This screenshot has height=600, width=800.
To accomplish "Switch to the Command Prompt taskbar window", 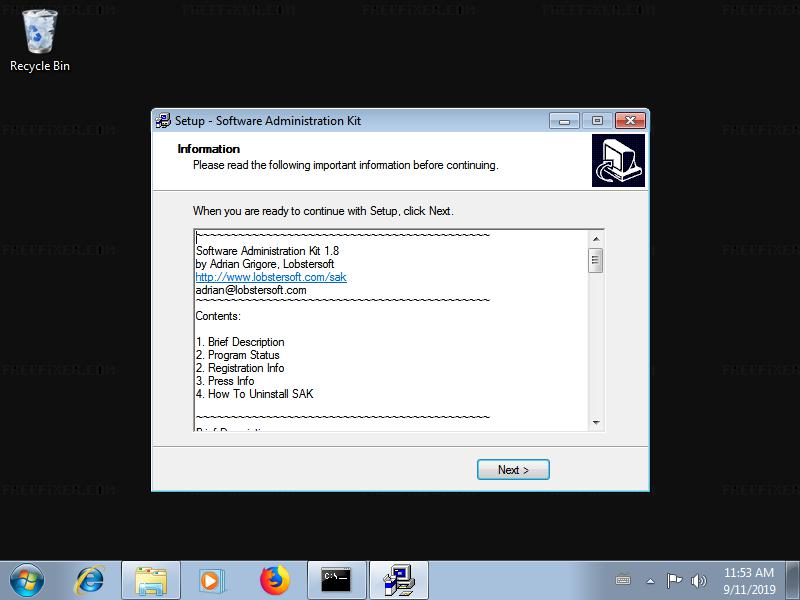I will click(337, 581).
